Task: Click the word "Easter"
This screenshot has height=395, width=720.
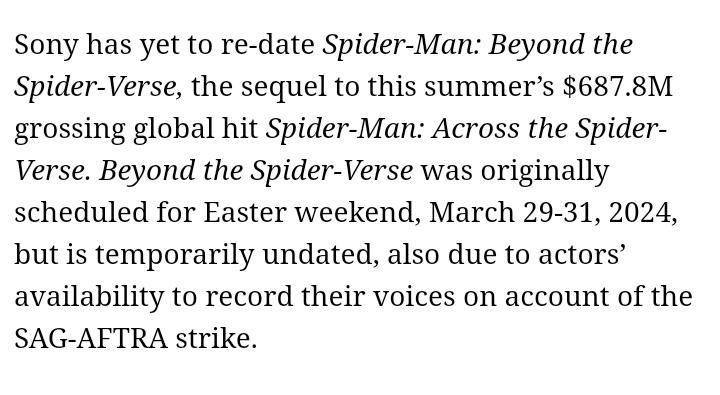Action: pos(245,213)
